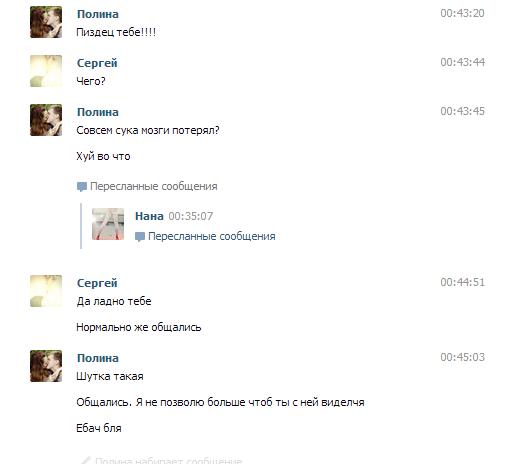
Task: Click the Сергей name at 00:44:51
Action: click(x=97, y=283)
